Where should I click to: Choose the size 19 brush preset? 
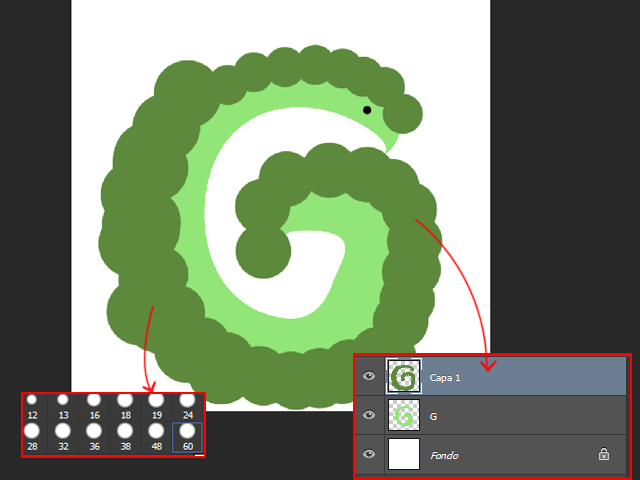click(x=156, y=407)
